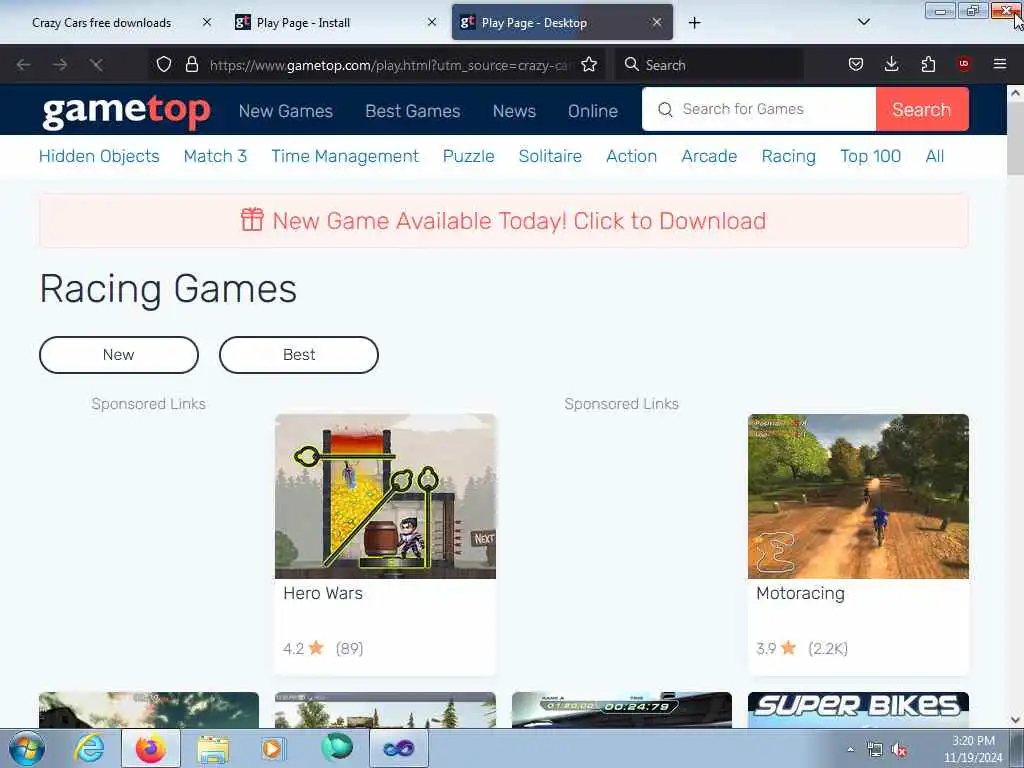Open the Time Management category
Screen dimensions: 1024x768
click(x=345, y=156)
